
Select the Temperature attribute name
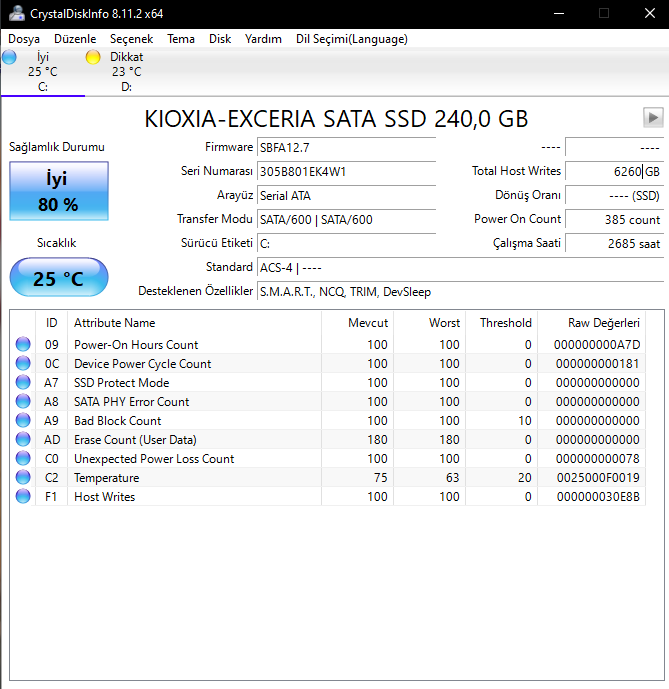[106, 477]
